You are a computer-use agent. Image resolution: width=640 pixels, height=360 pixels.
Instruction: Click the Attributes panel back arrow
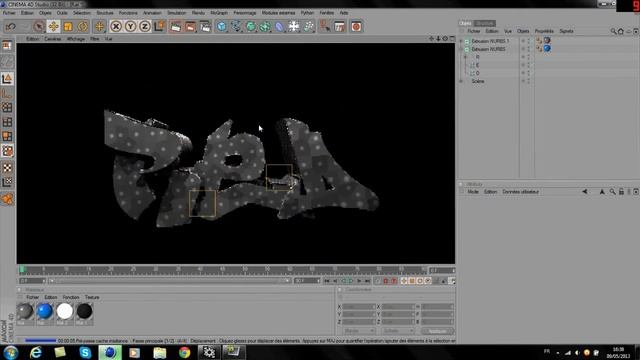click(x=584, y=191)
